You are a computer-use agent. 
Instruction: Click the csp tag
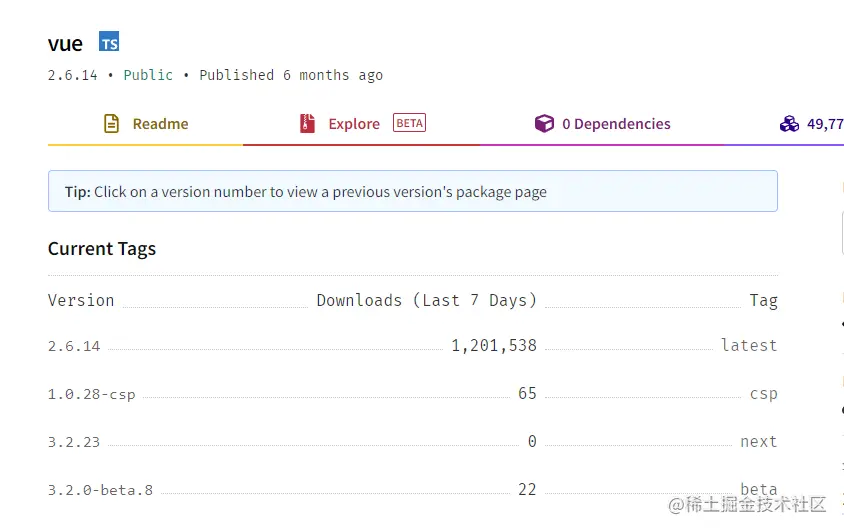click(764, 394)
